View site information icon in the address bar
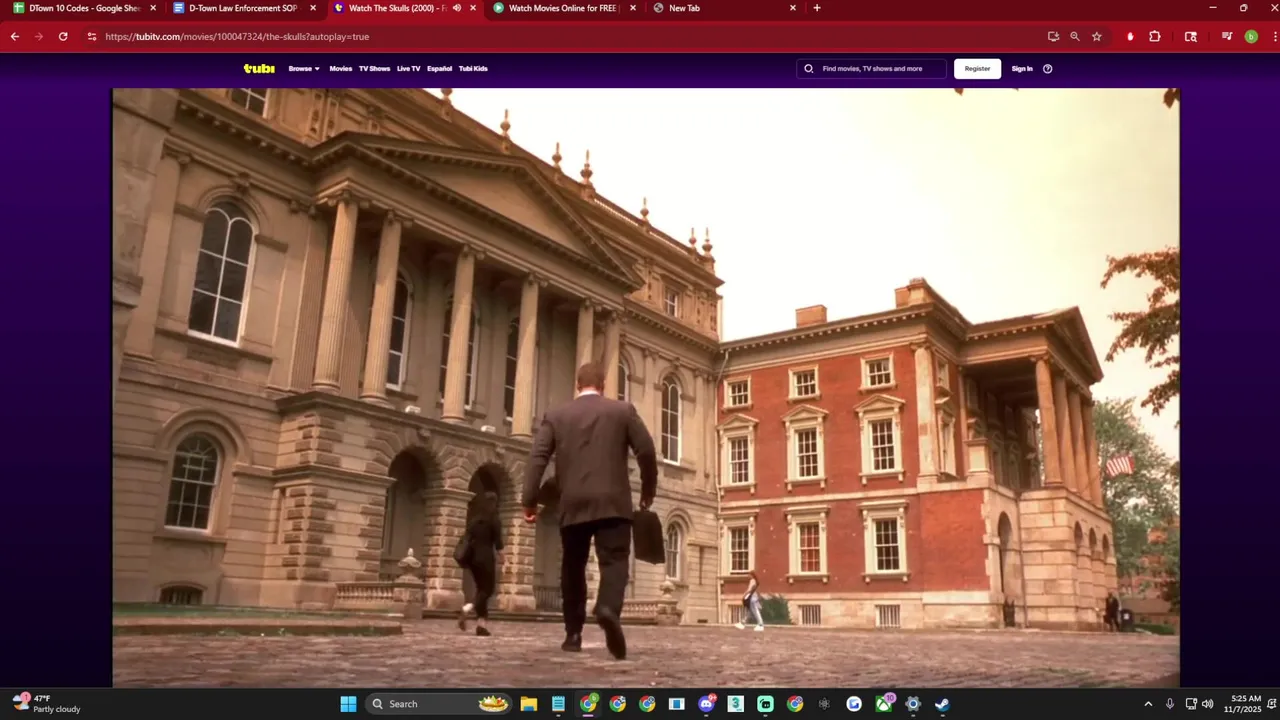The height and width of the screenshot is (720, 1280). (92, 36)
